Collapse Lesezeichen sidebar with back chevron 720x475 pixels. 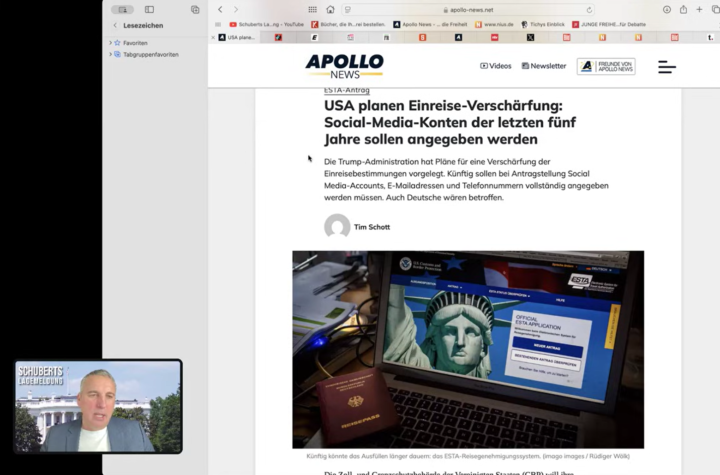(x=115, y=25)
